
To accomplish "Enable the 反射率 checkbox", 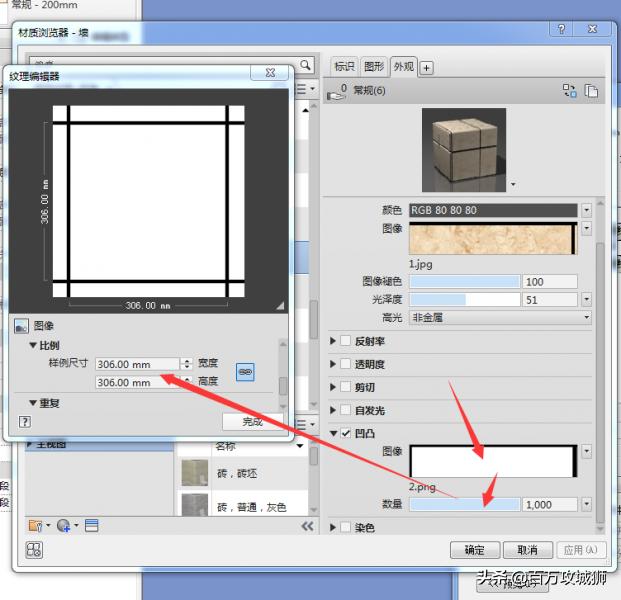I will (x=345, y=341).
